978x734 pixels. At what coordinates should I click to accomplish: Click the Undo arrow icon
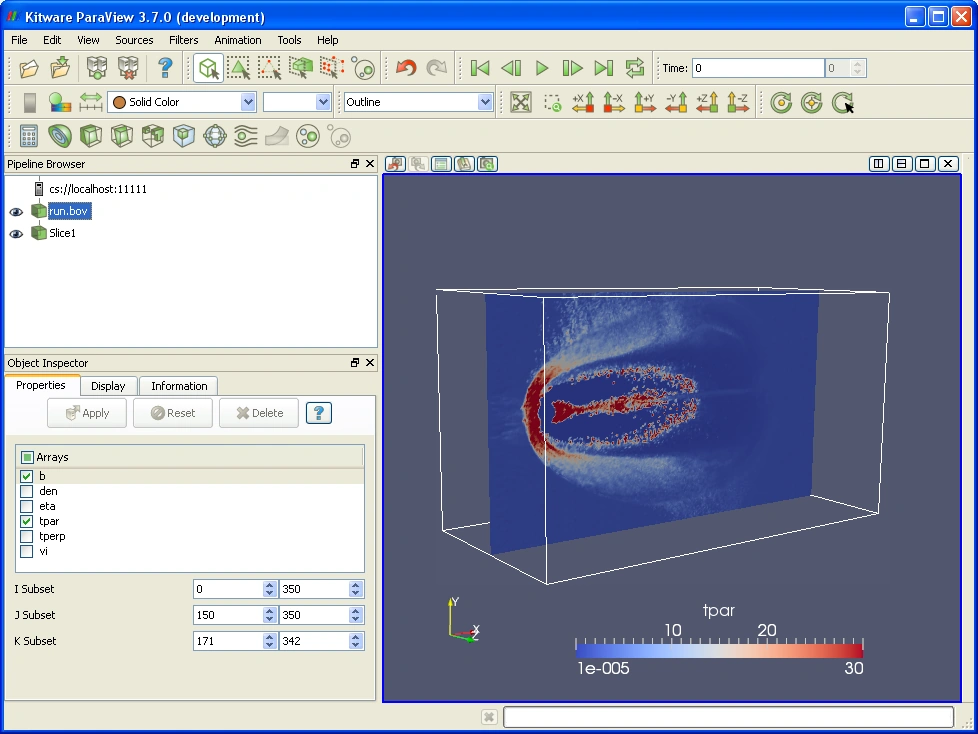(405, 68)
